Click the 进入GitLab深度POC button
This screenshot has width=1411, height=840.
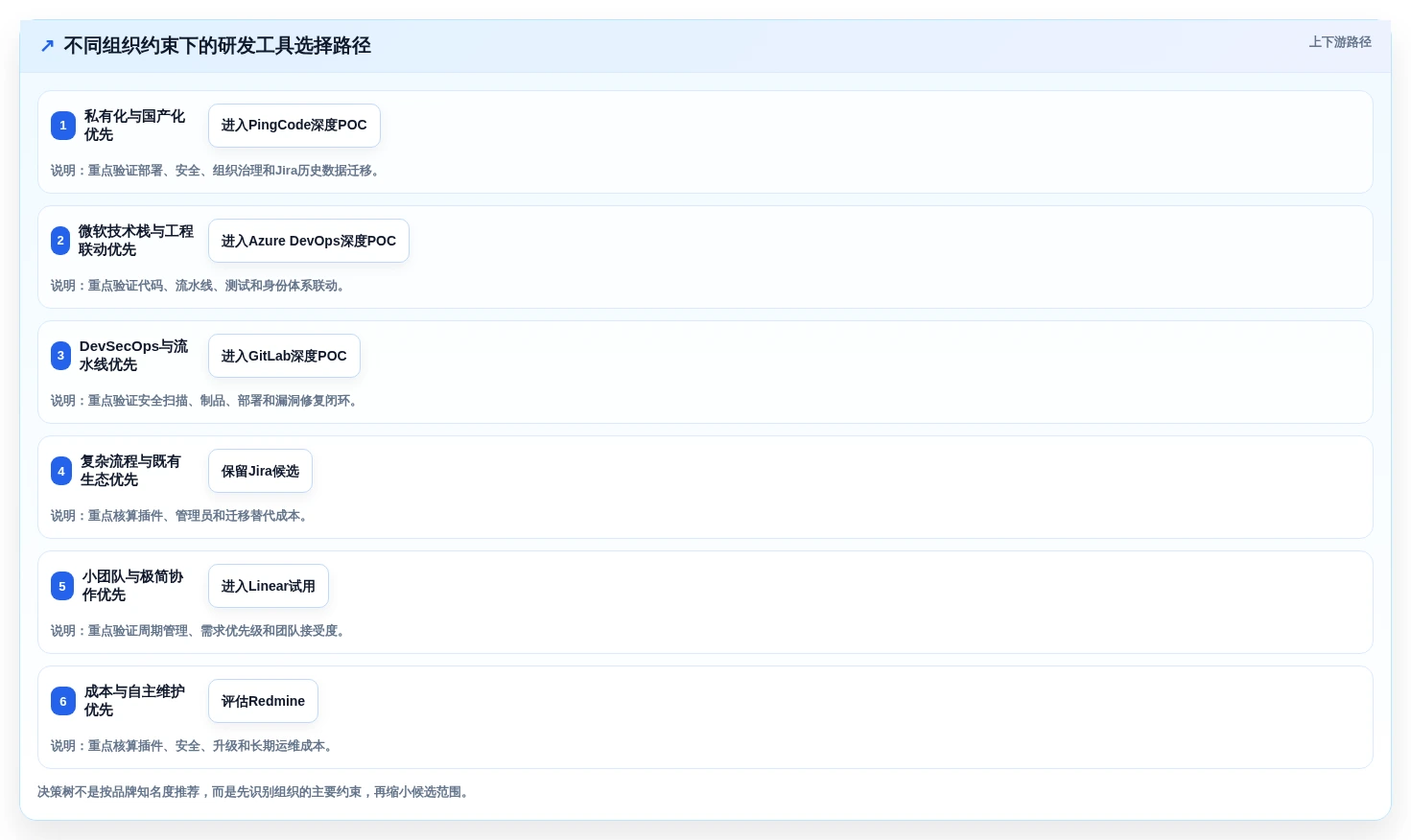[284, 356]
